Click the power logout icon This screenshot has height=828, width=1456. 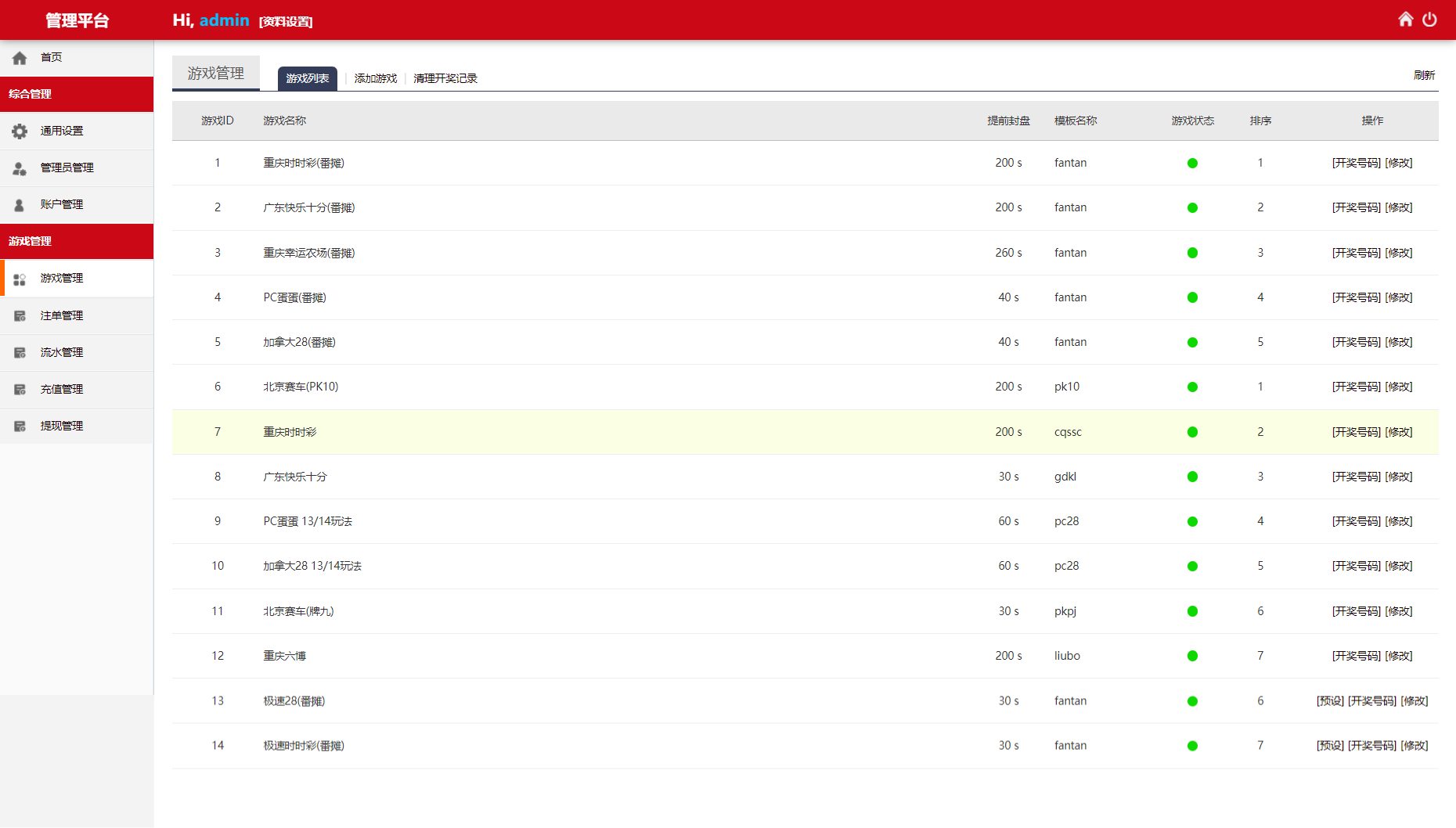click(x=1429, y=19)
